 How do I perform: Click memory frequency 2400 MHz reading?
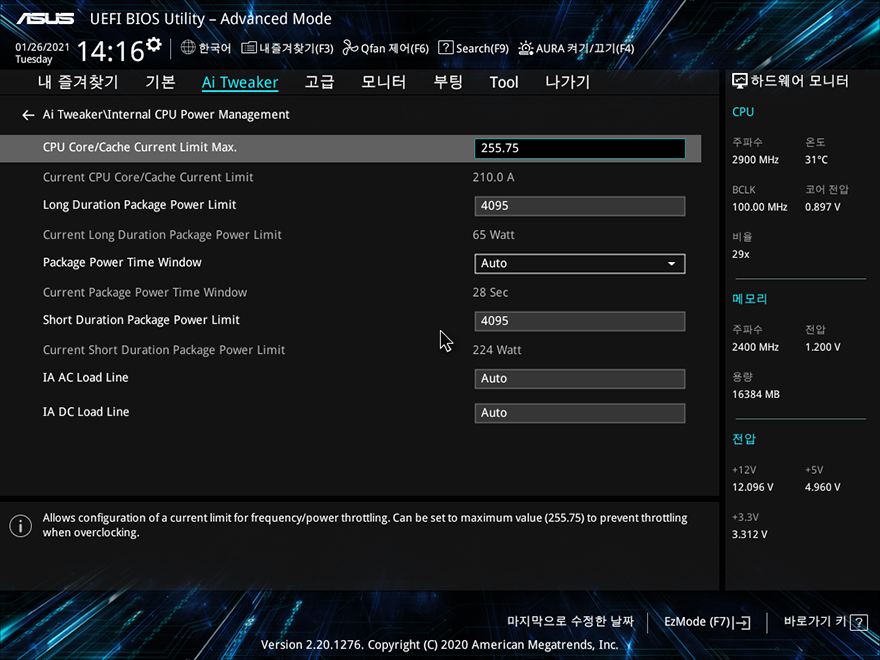[x=755, y=347]
